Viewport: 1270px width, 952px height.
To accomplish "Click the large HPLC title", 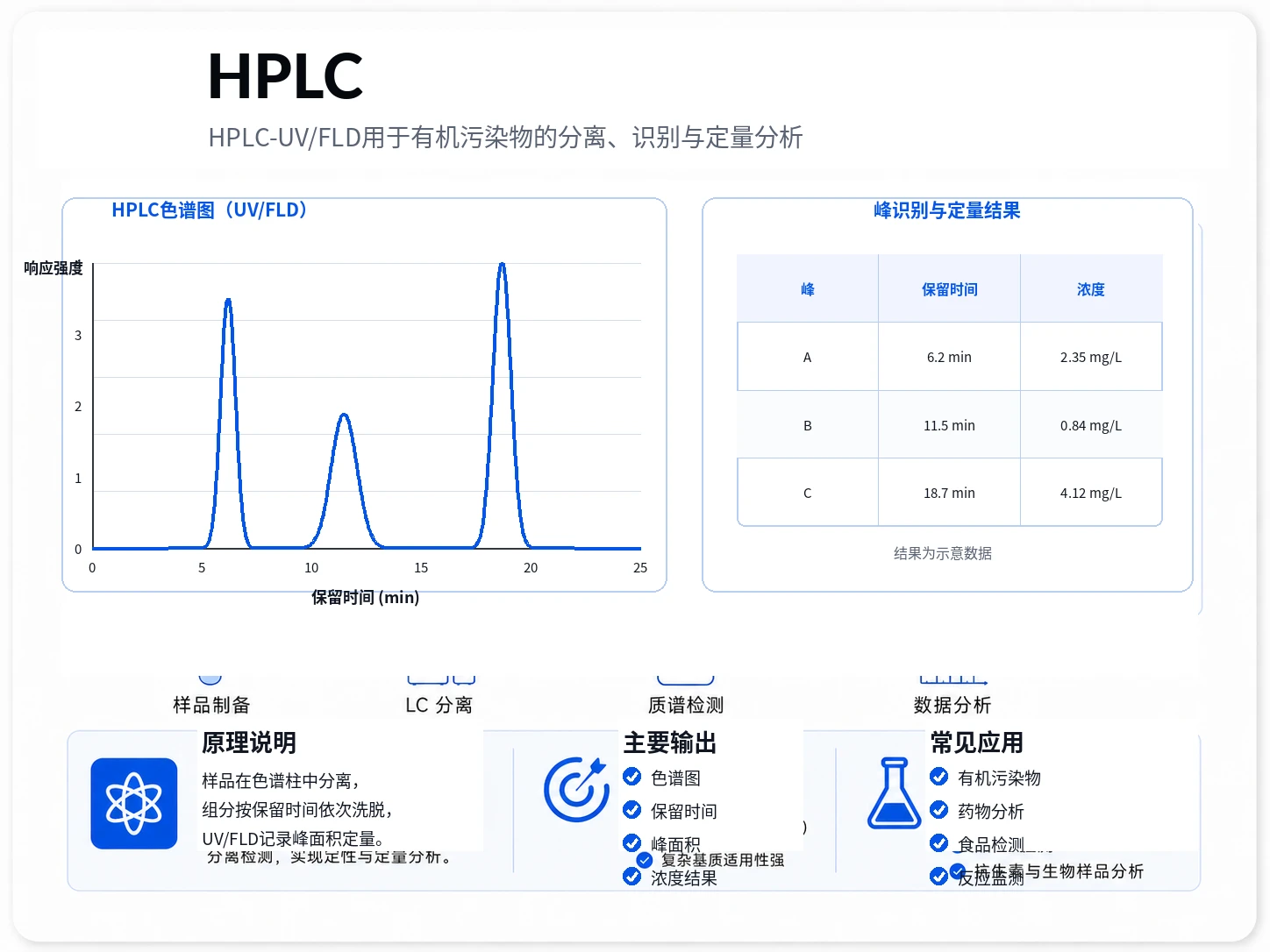I will (x=285, y=76).
